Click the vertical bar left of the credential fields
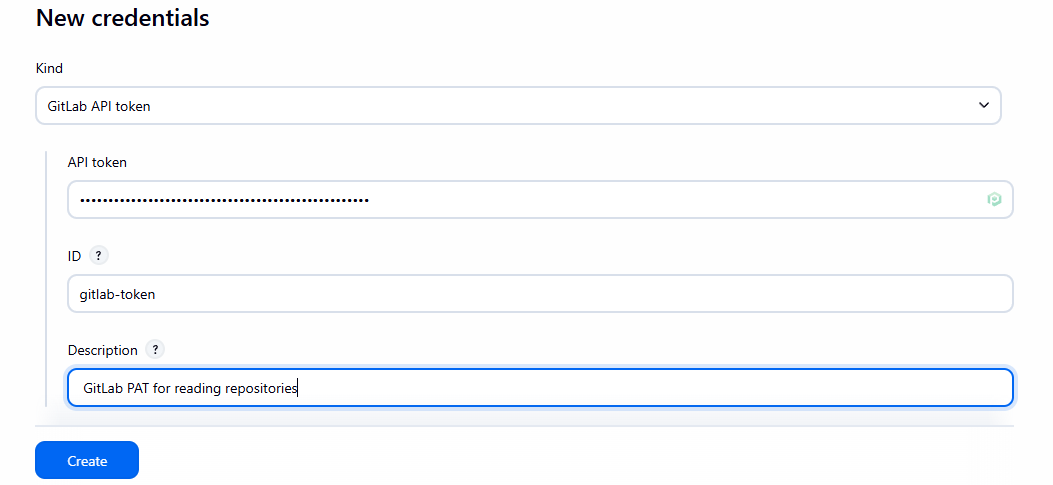This screenshot has height=485, width=1053. coord(47,279)
